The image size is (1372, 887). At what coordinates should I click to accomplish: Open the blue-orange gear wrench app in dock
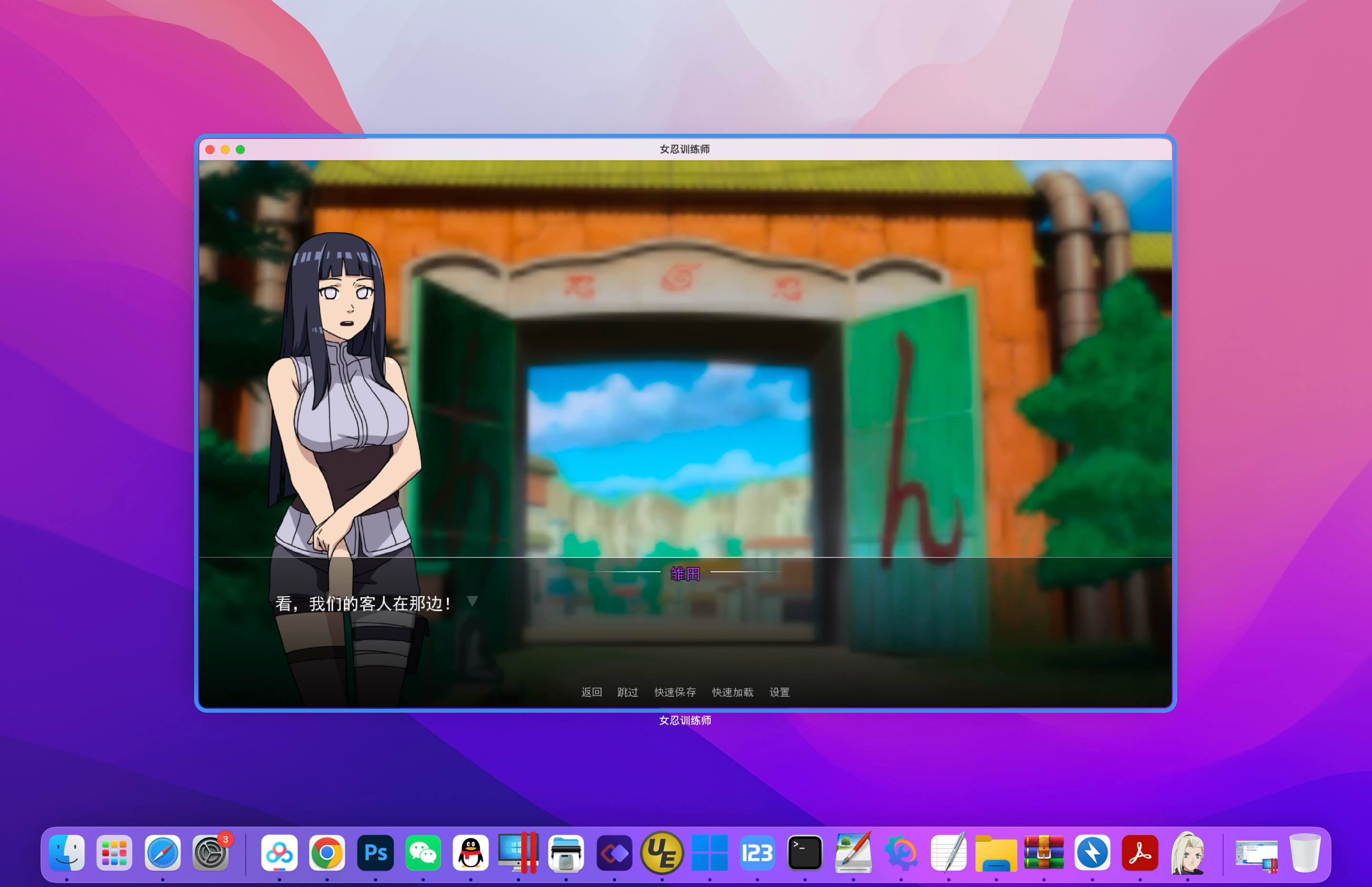tap(901, 852)
